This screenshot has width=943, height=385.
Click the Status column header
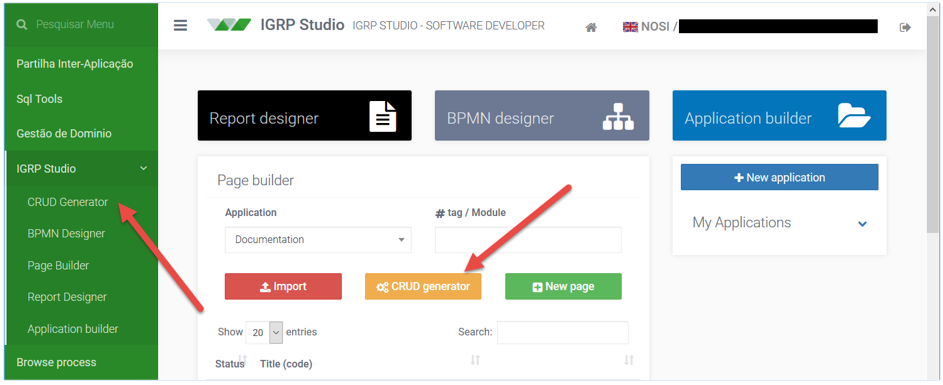click(230, 364)
